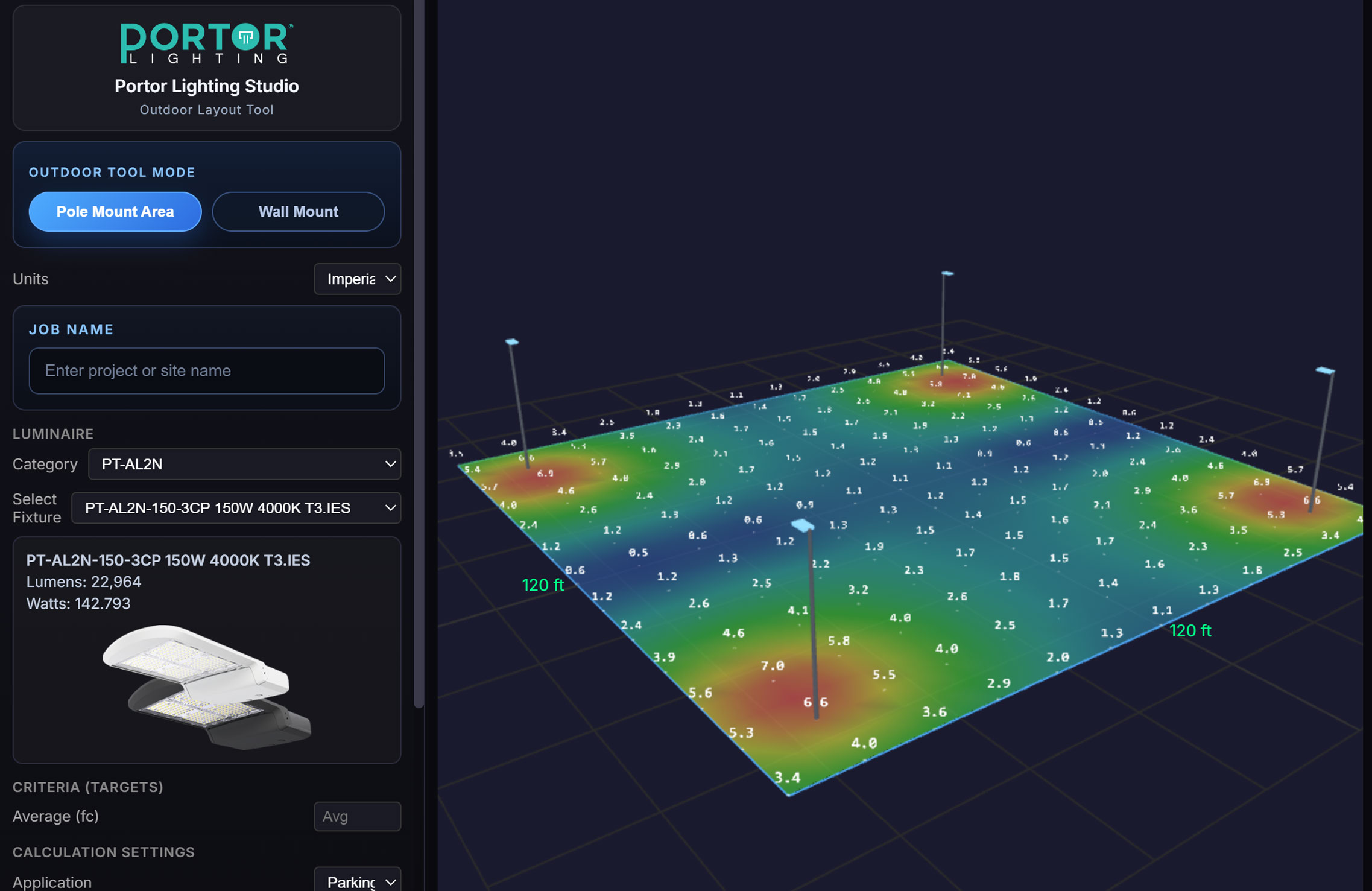This screenshot has height=891, width=1372.
Task: Click the Job Name input field
Action: pyautogui.click(x=206, y=370)
